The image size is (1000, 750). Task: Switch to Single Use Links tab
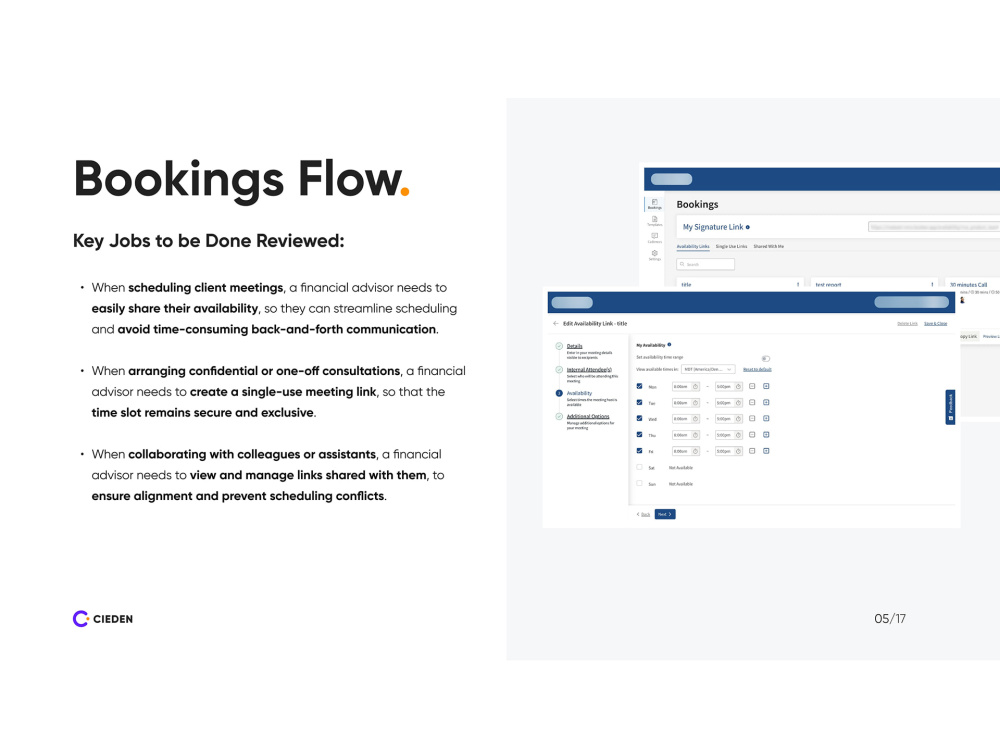coord(731,246)
